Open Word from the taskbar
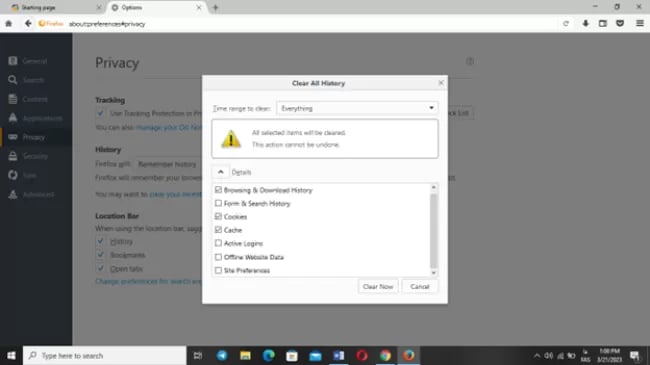 (339, 355)
